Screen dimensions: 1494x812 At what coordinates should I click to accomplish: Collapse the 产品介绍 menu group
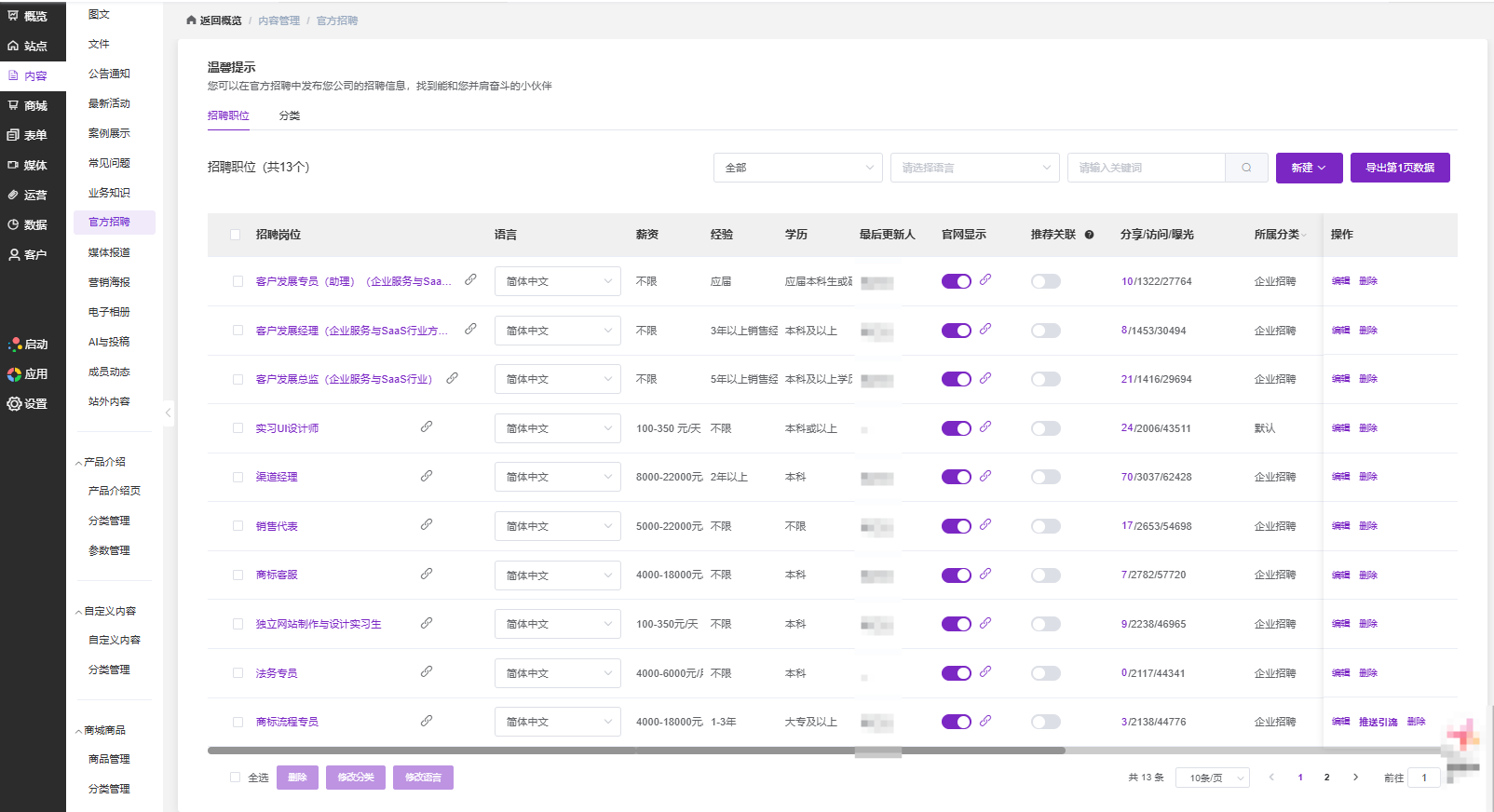79,462
